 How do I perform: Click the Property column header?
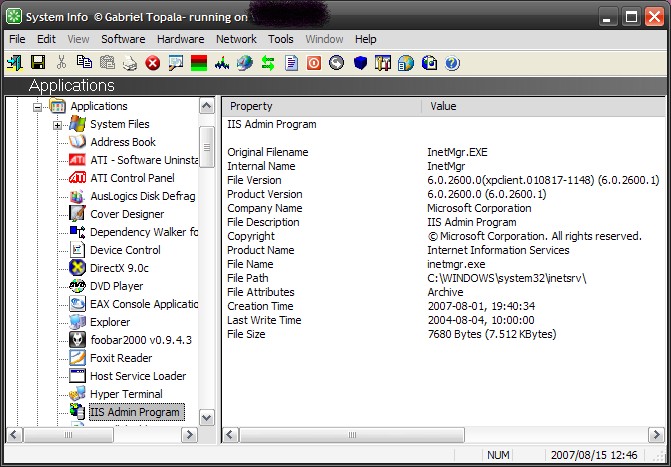[x=322, y=106]
